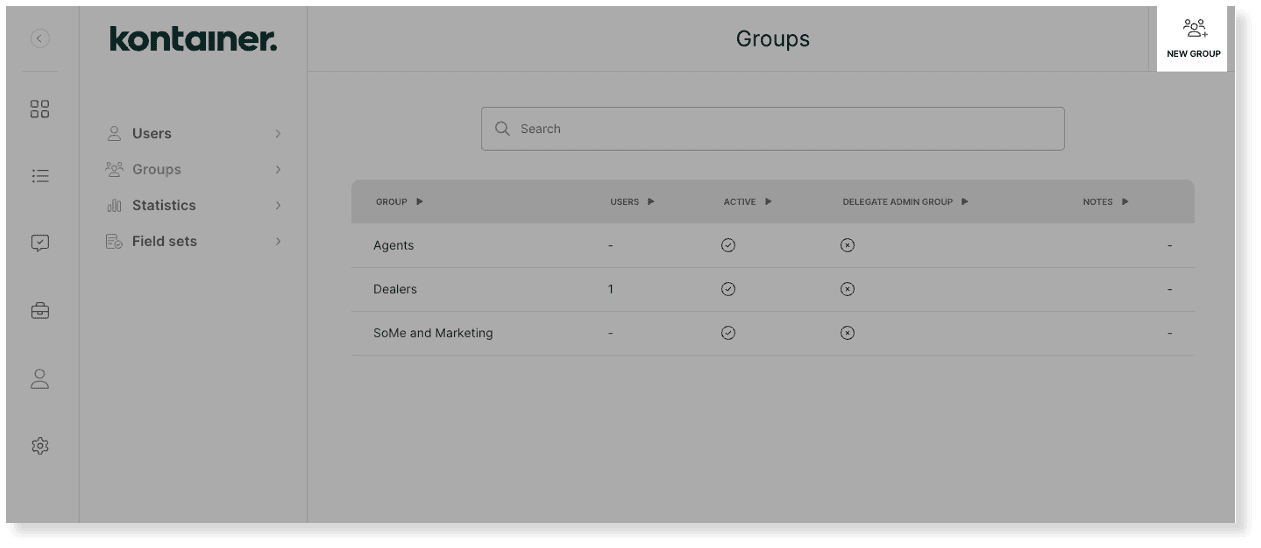Screen dimensions: 1261x548
Task: Toggle Delegate admin X icon for SoMe and Marketing
Action: (x=847, y=333)
